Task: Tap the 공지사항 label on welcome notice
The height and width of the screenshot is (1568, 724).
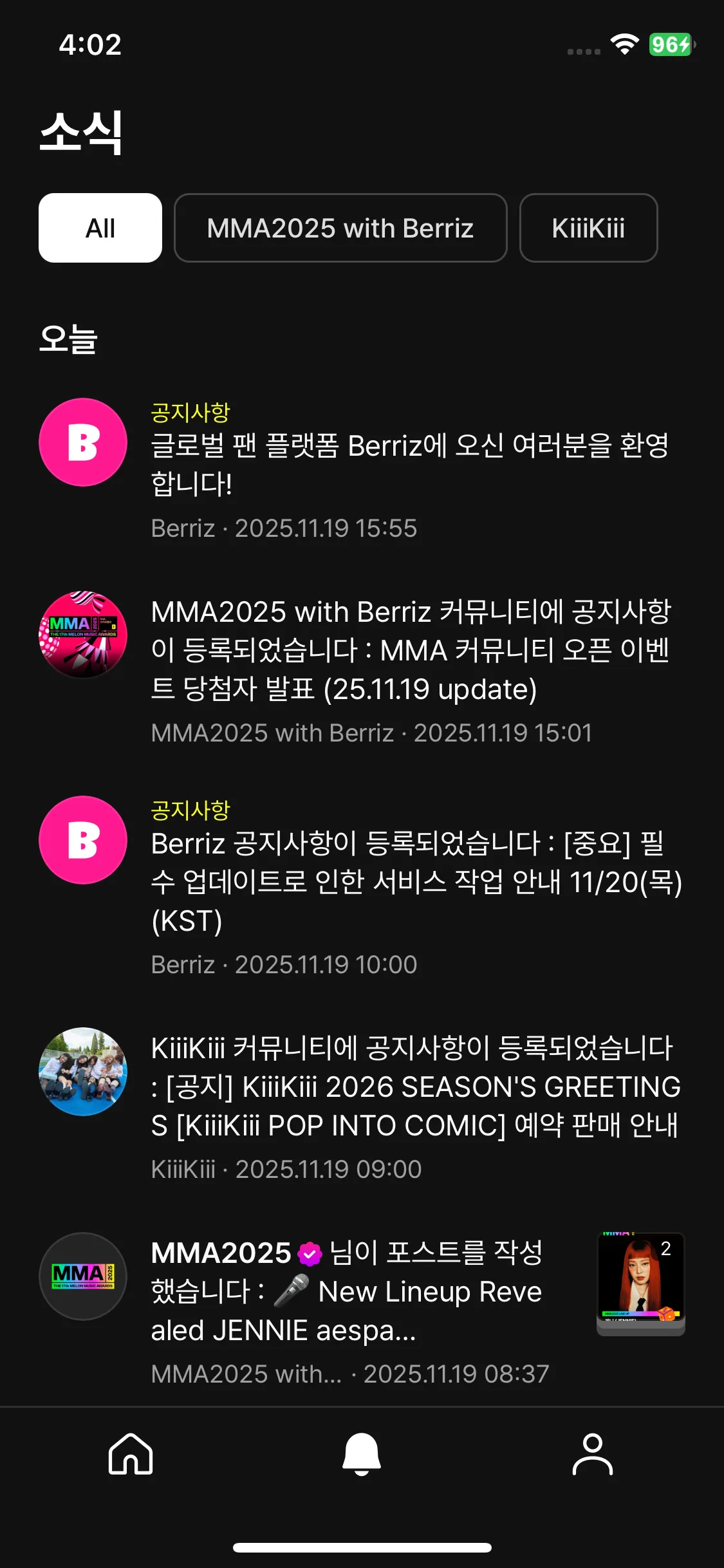Action: coord(190,413)
